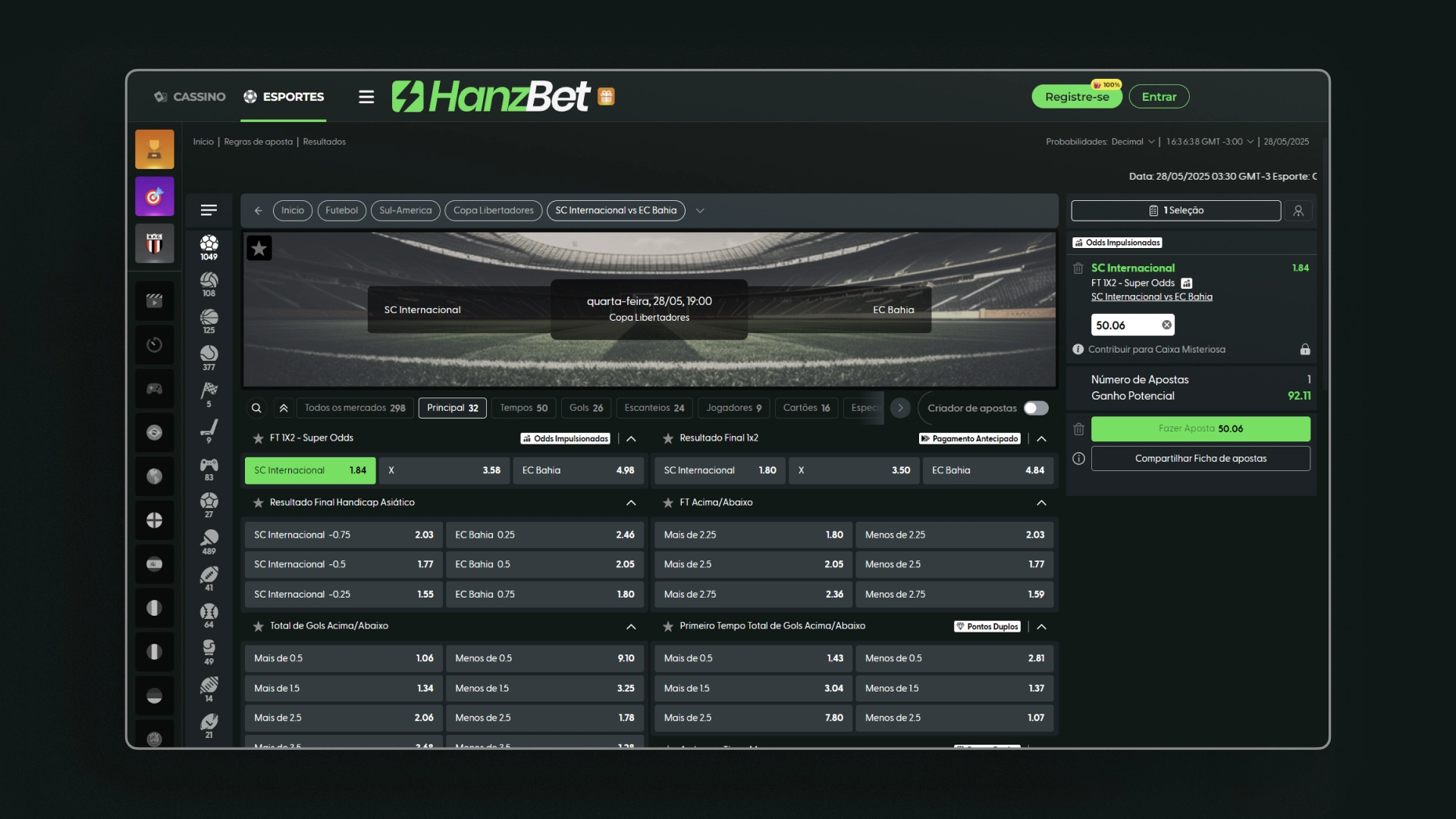
Task: Click the Registre-se button
Action: click(x=1077, y=96)
